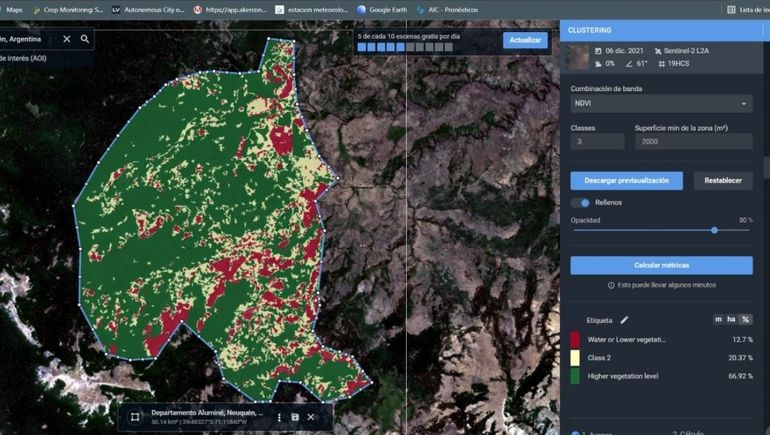Switch units to percent (%)
This screenshot has height=435, width=770.
[745, 319]
